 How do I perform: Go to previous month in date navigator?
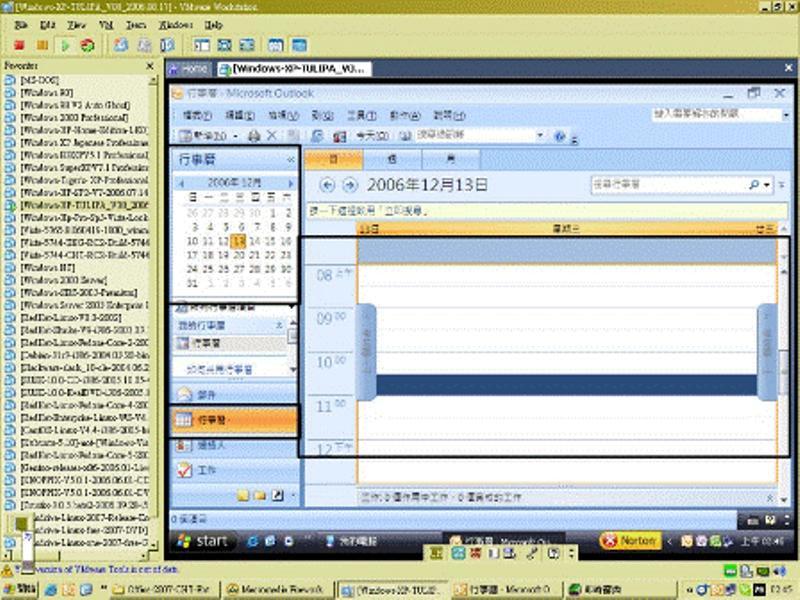[182, 183]
